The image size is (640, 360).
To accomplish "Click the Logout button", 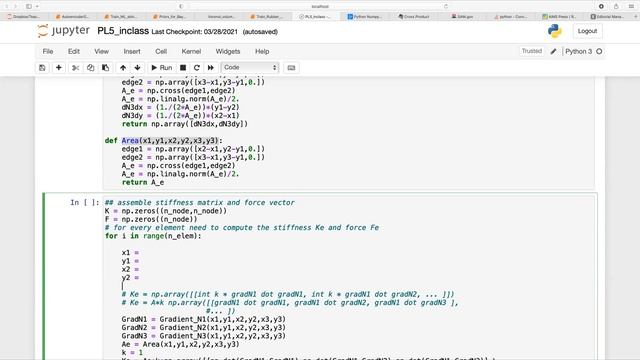I will [587, 31].
